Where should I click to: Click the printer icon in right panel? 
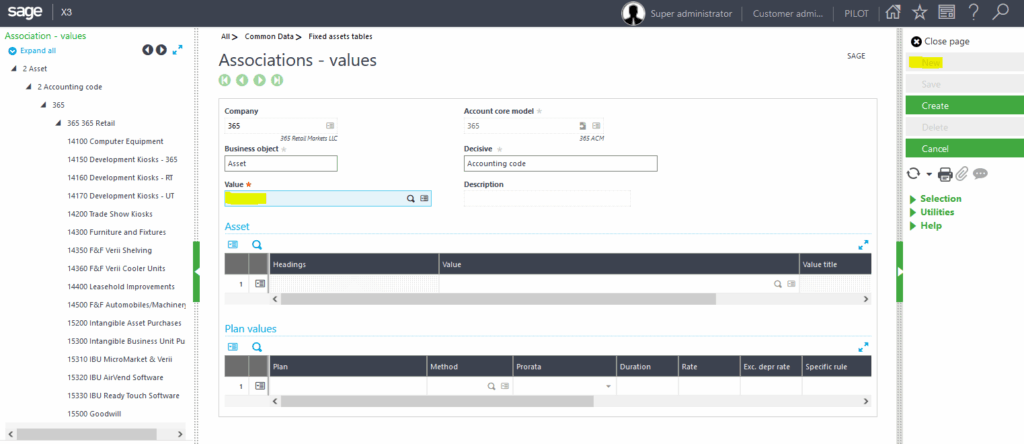945,174
